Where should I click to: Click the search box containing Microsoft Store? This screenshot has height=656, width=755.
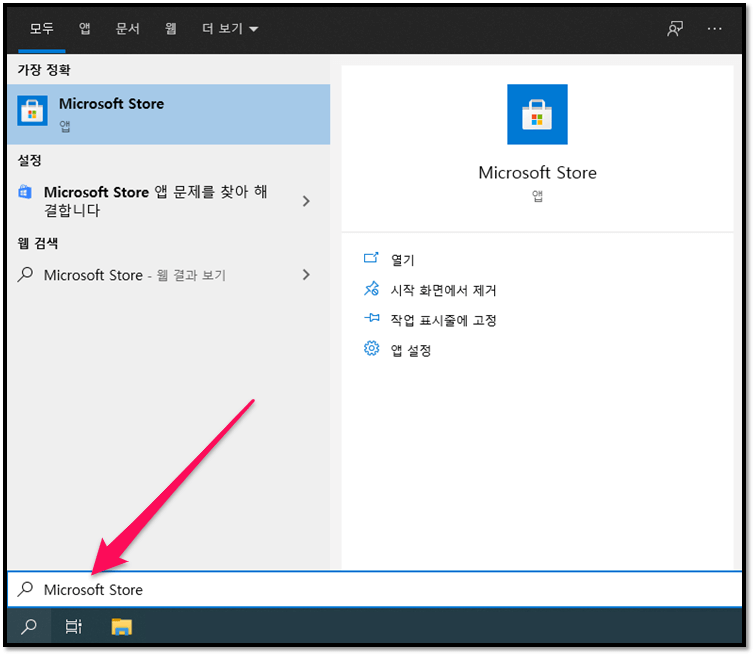coord(375,590)
